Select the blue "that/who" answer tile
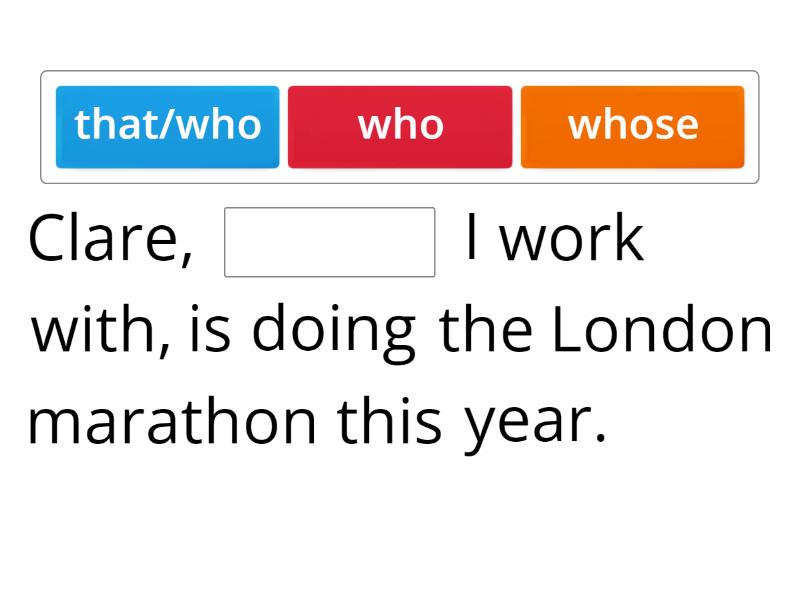Image resolution: width=800 pixels, height=600 pixels. pyautogui.click(x=167, y=127)
